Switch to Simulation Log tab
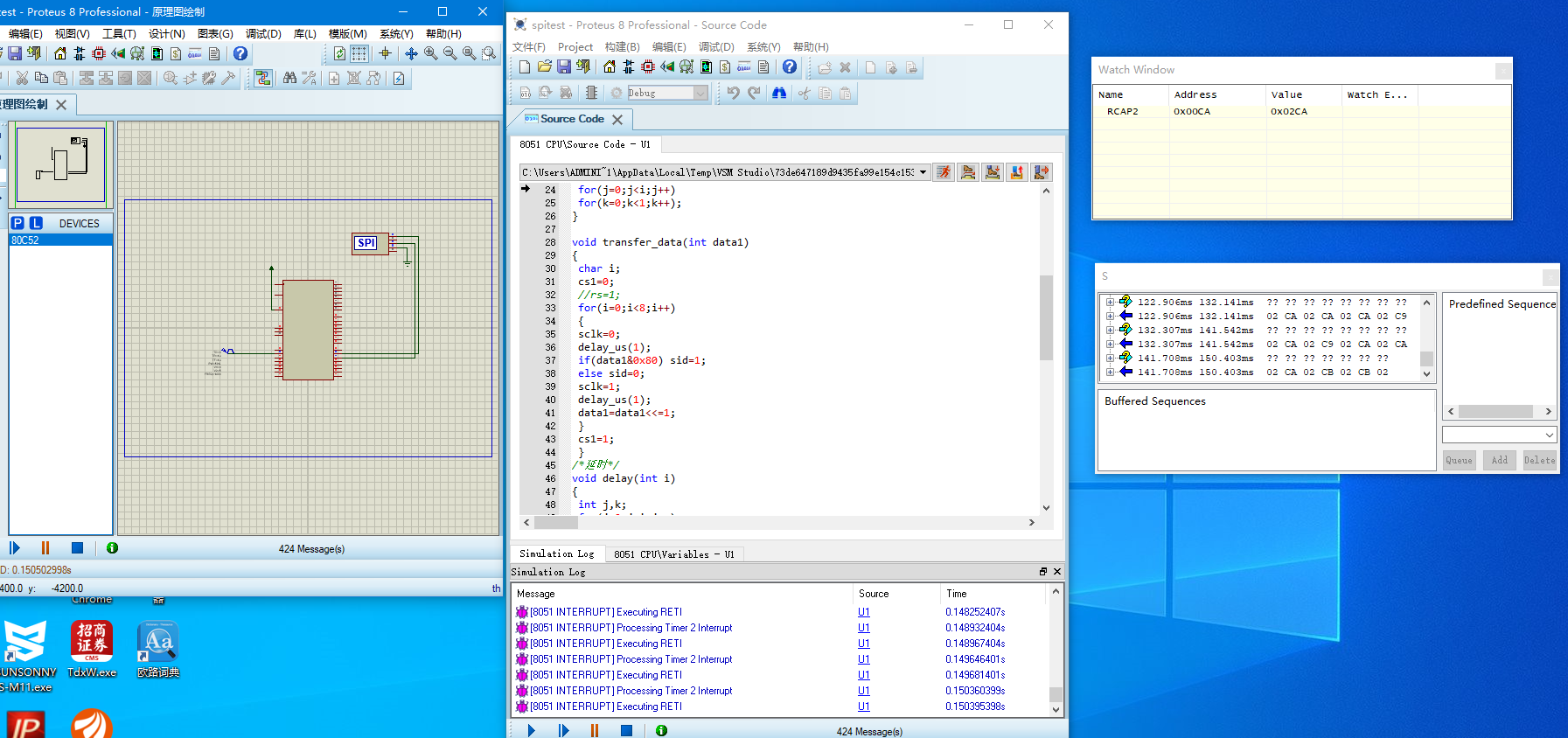Viewport: 1568px width, 738px height. coord(556,553)
